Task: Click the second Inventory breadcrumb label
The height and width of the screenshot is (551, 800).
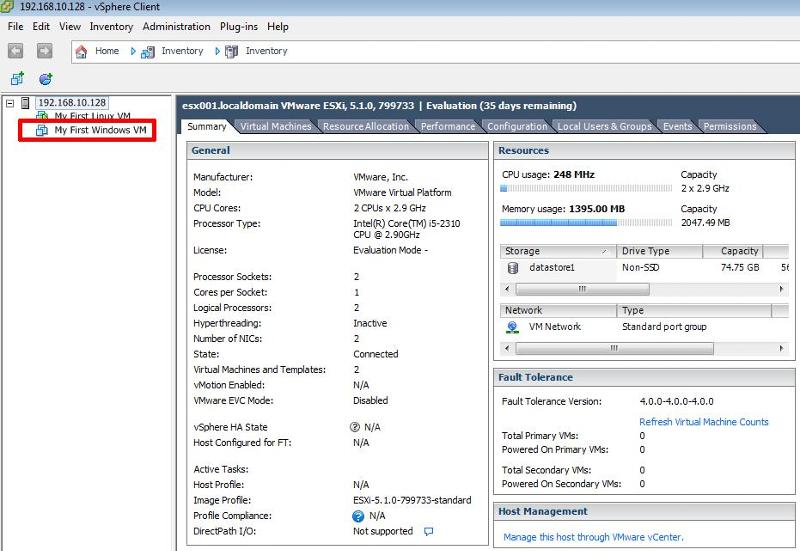Action: [x=266, y=51]
